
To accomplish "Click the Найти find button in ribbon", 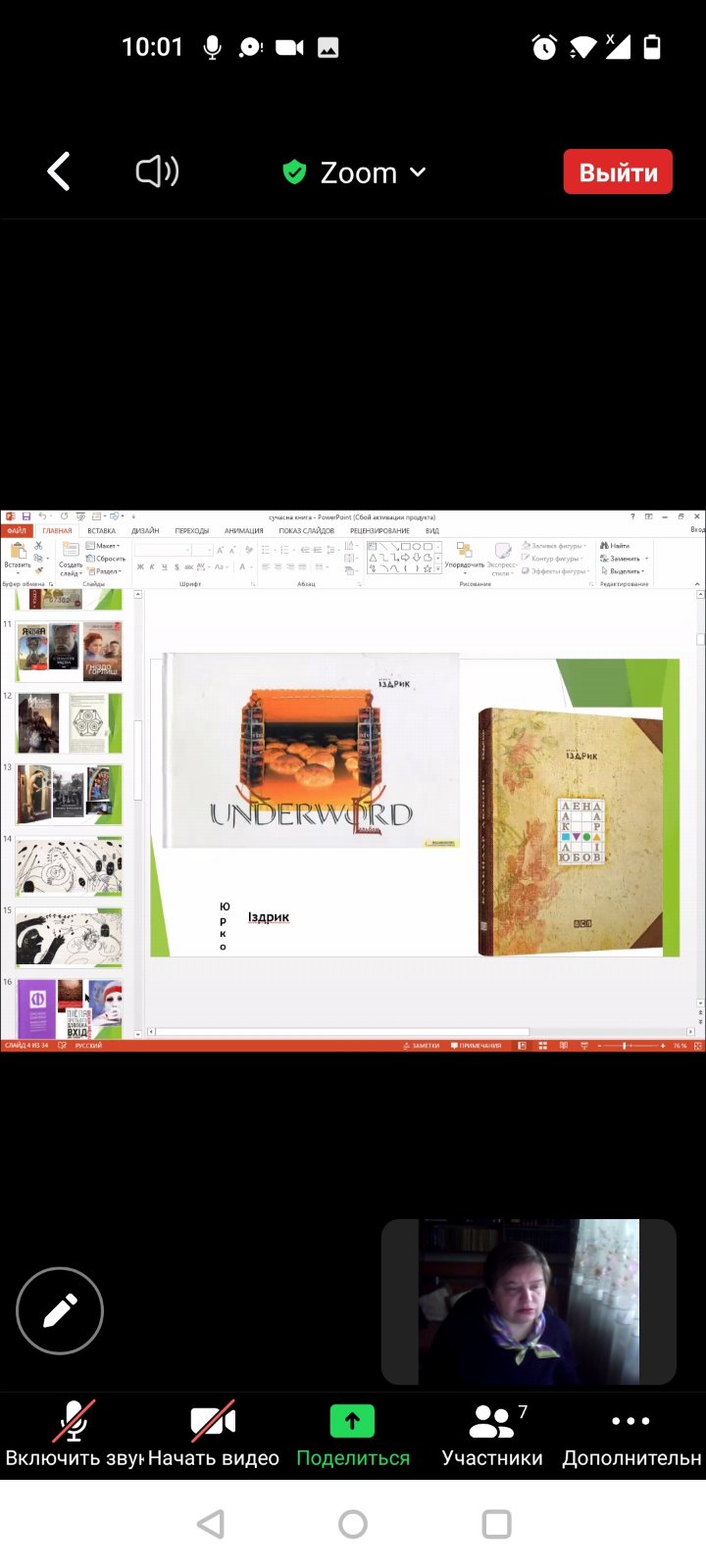I will click(x=616, y=546).
